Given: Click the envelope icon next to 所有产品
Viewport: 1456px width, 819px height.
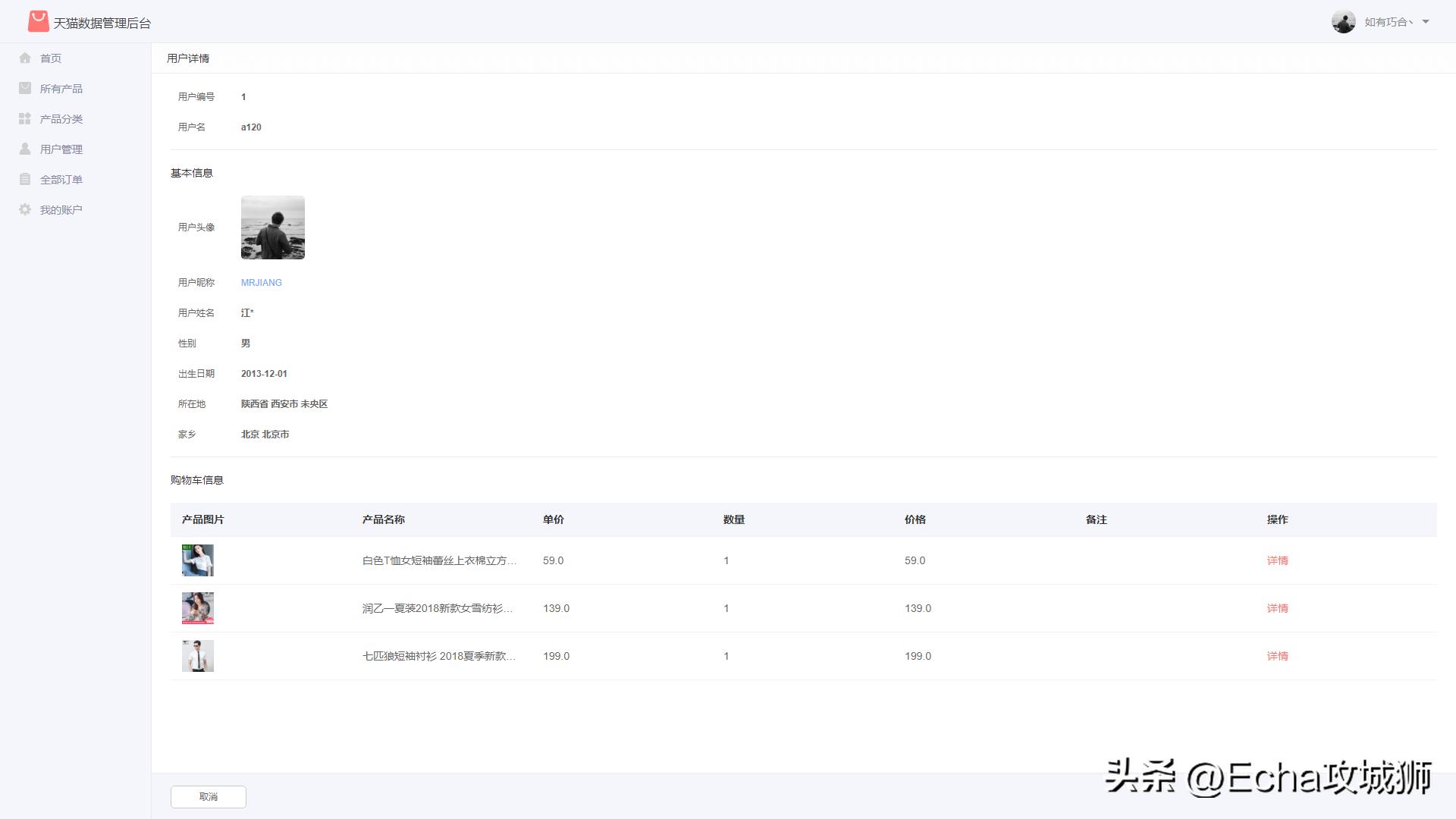Looking at the screenshot, I should coord(25,88).
